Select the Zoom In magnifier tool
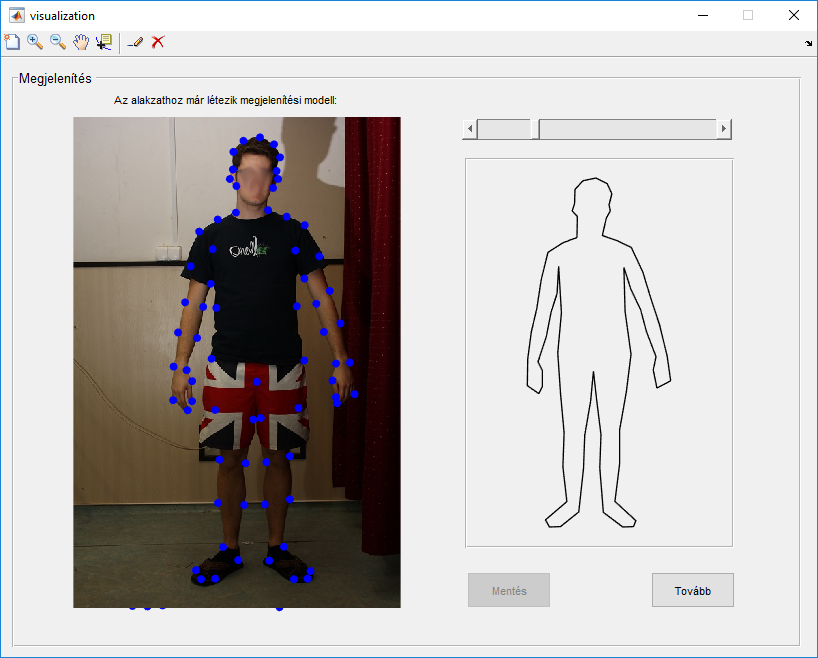This screenshot has width=818, height=658. [x=35, y=42]
